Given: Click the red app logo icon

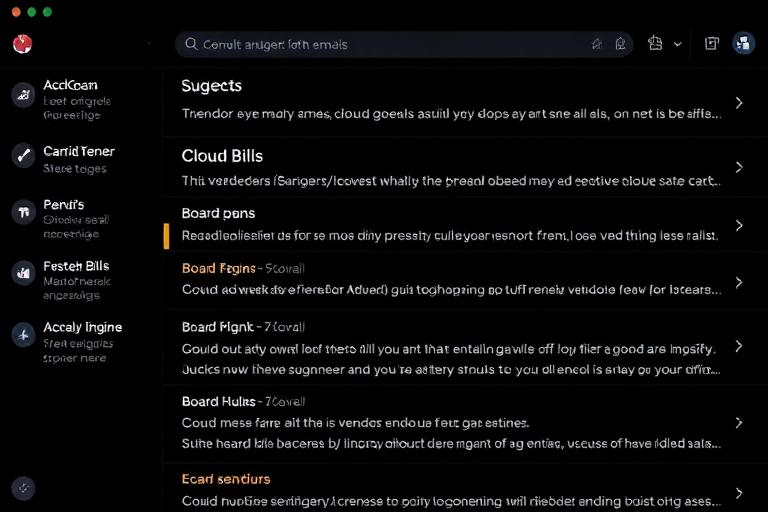Looking at the screenshot, I should coord(23,44).
